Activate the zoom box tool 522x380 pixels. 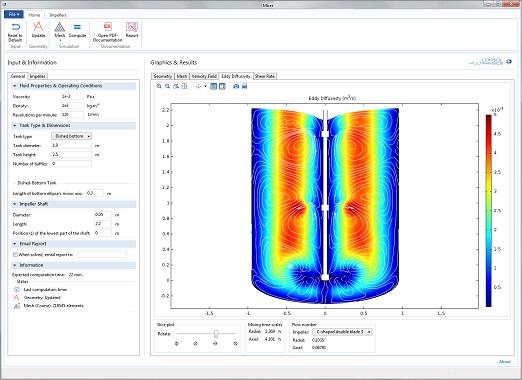176,86
